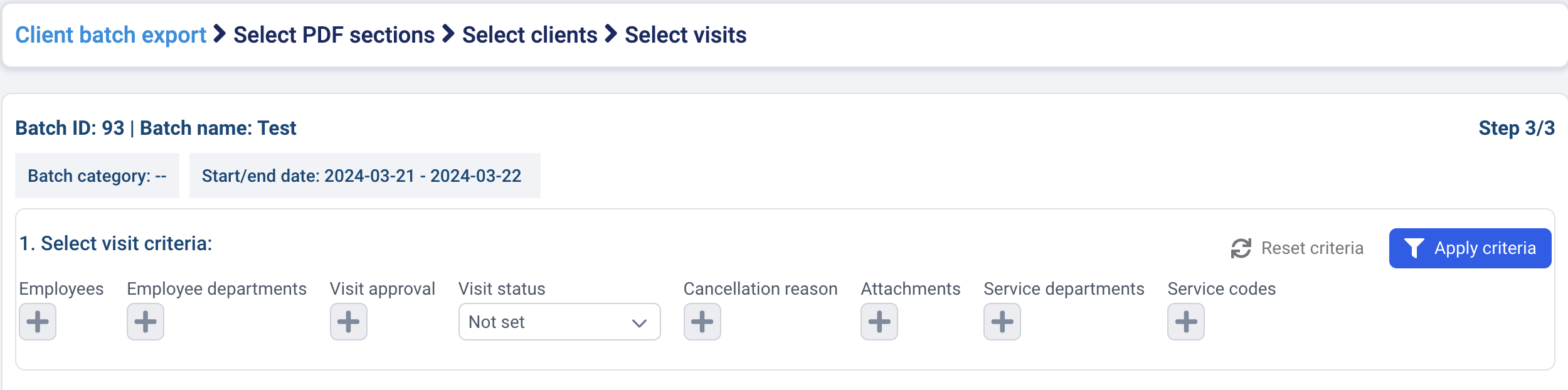This screenshot has width=1568, height=390.
Task: Click the plus icon under Employee departments
Action: coord(146,322)
